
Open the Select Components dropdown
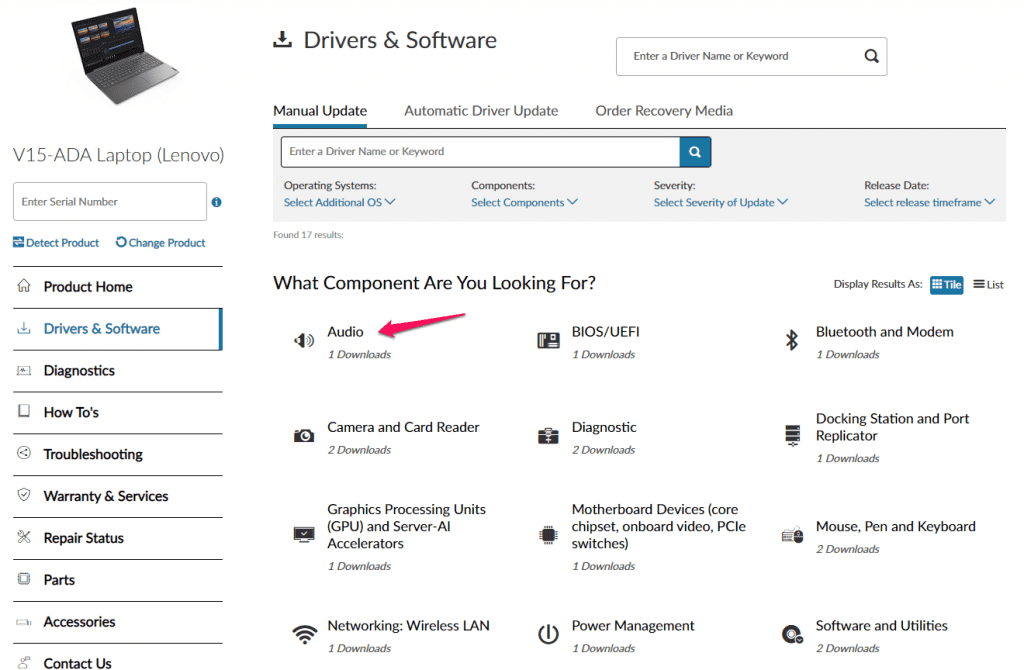pos(524,202)
